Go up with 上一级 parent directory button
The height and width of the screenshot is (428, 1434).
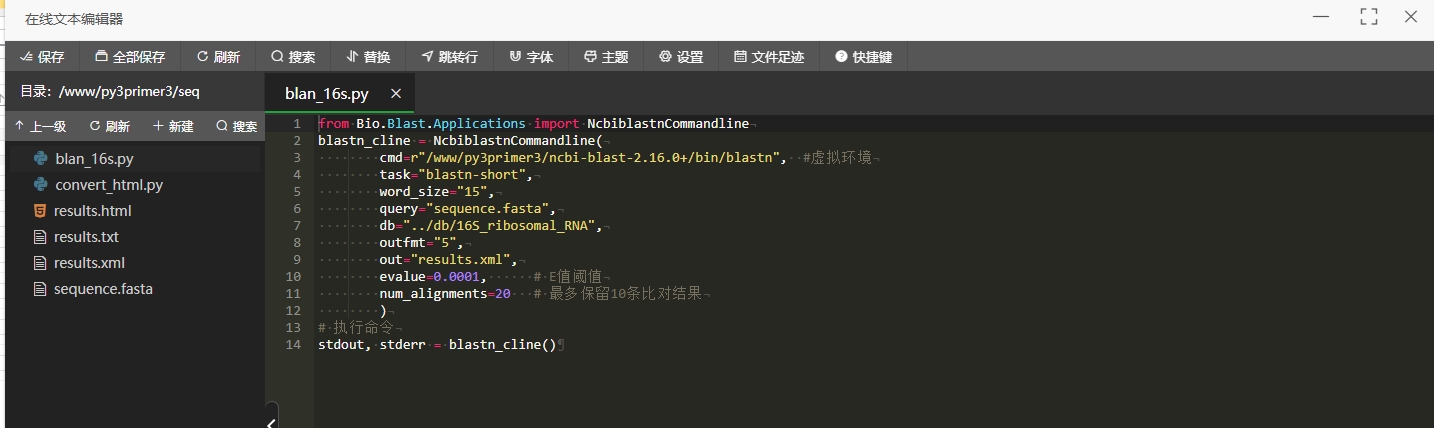tap(40, 126)
